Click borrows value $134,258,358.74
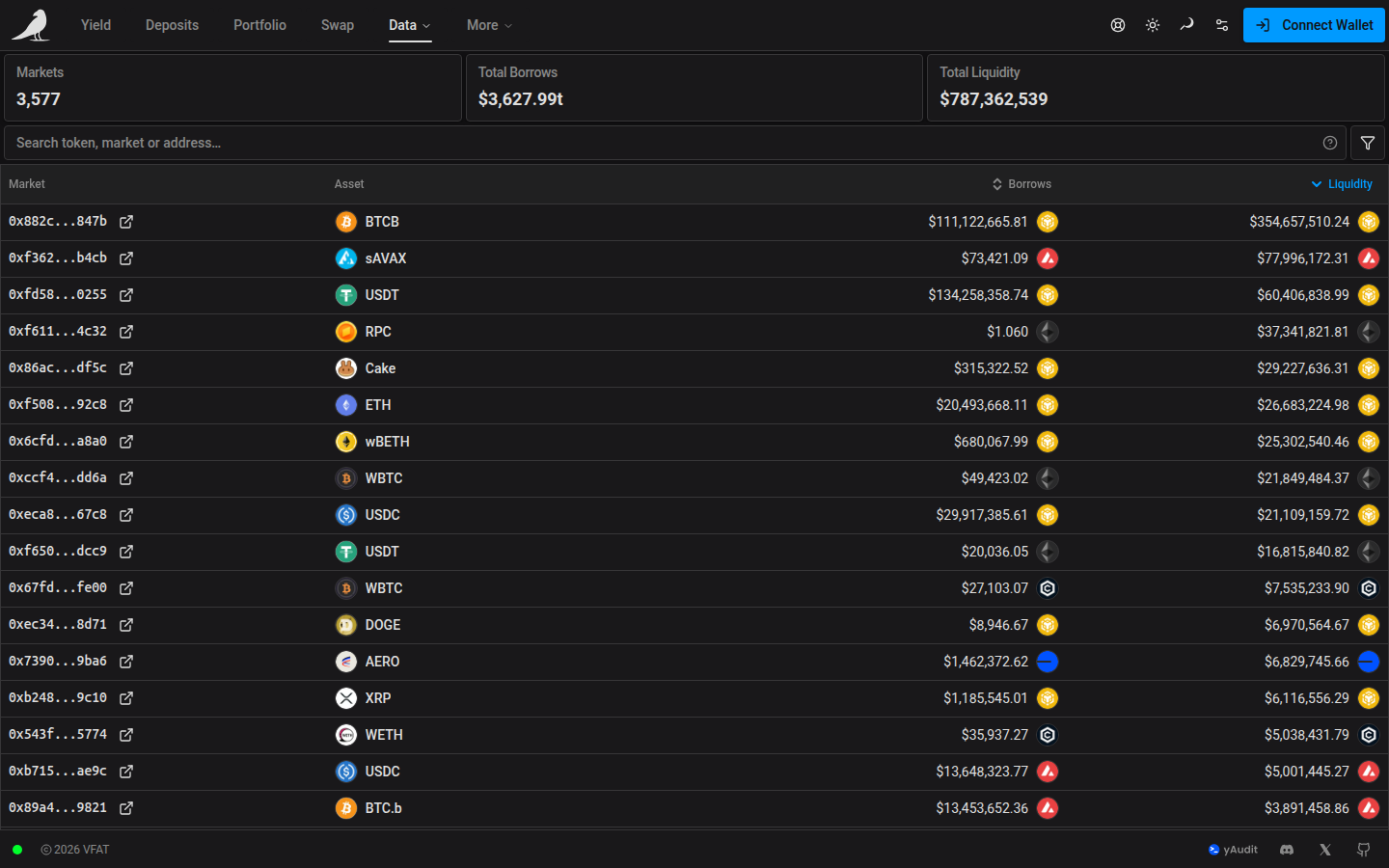The image size is (1389, 868). tap(978, 295)
